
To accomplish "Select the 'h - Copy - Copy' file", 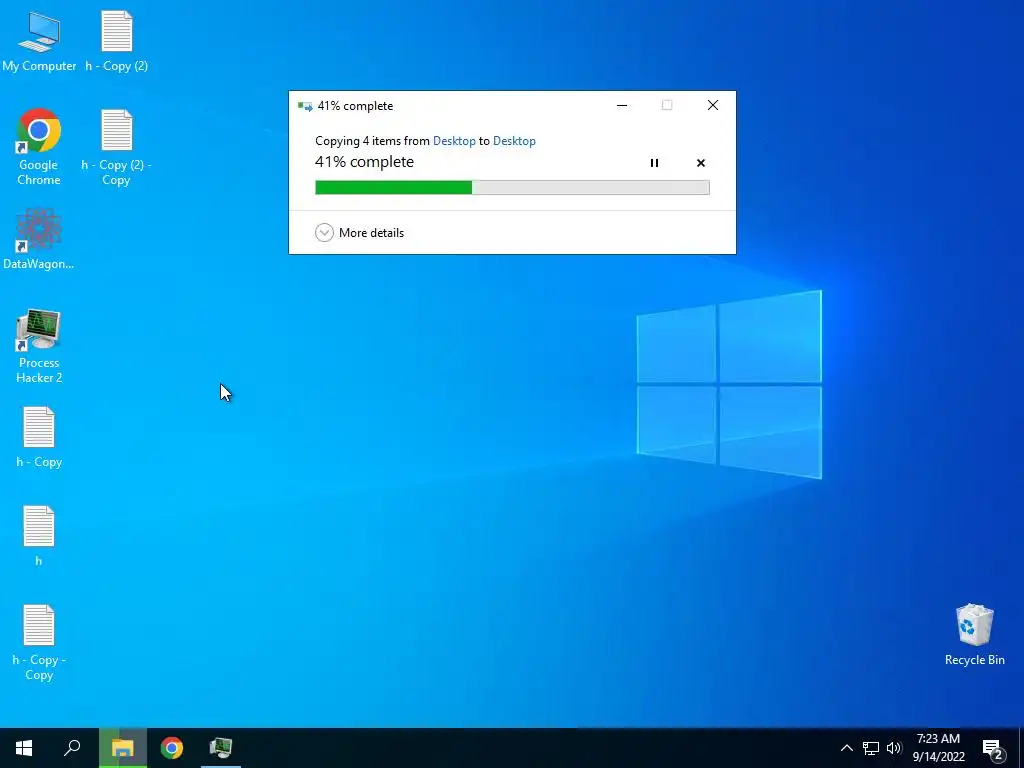I will [x=39, y=643].
